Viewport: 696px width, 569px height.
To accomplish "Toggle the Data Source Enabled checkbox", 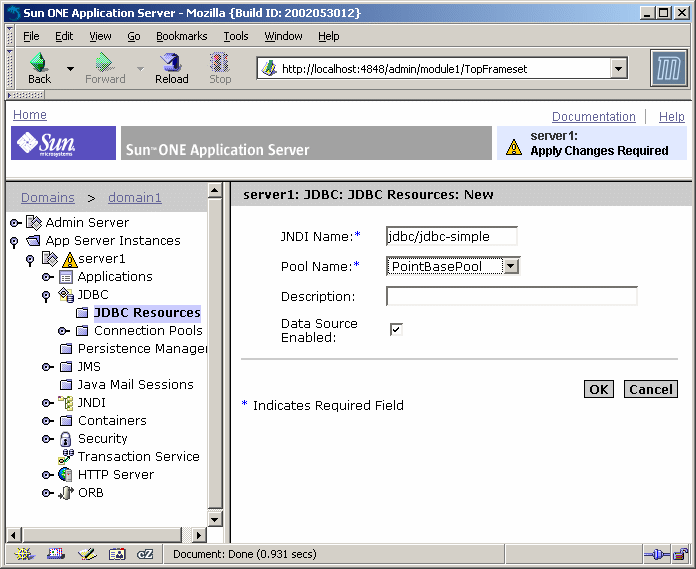I will (396, 330).
